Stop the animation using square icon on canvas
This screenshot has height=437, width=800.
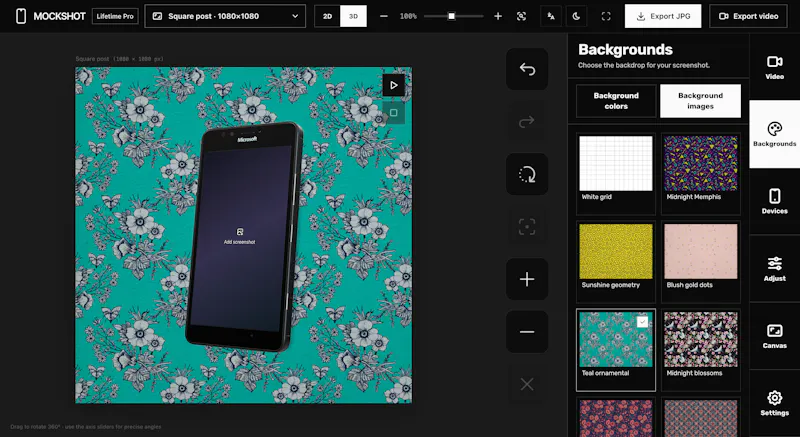click(393, 113)
